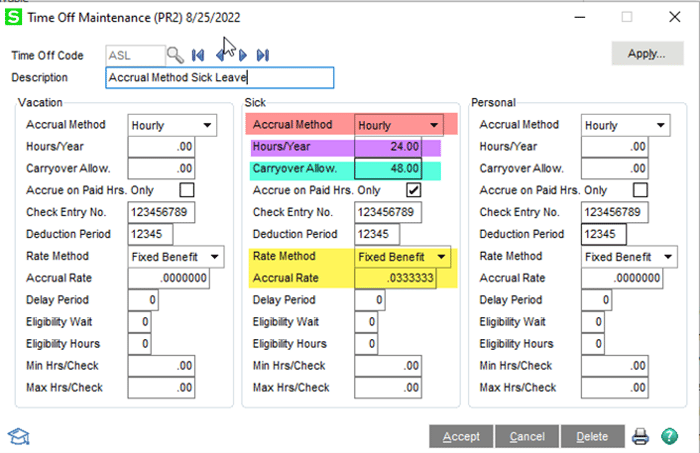
Task: Open help with green question mark icon
Action: coord(668,436)
